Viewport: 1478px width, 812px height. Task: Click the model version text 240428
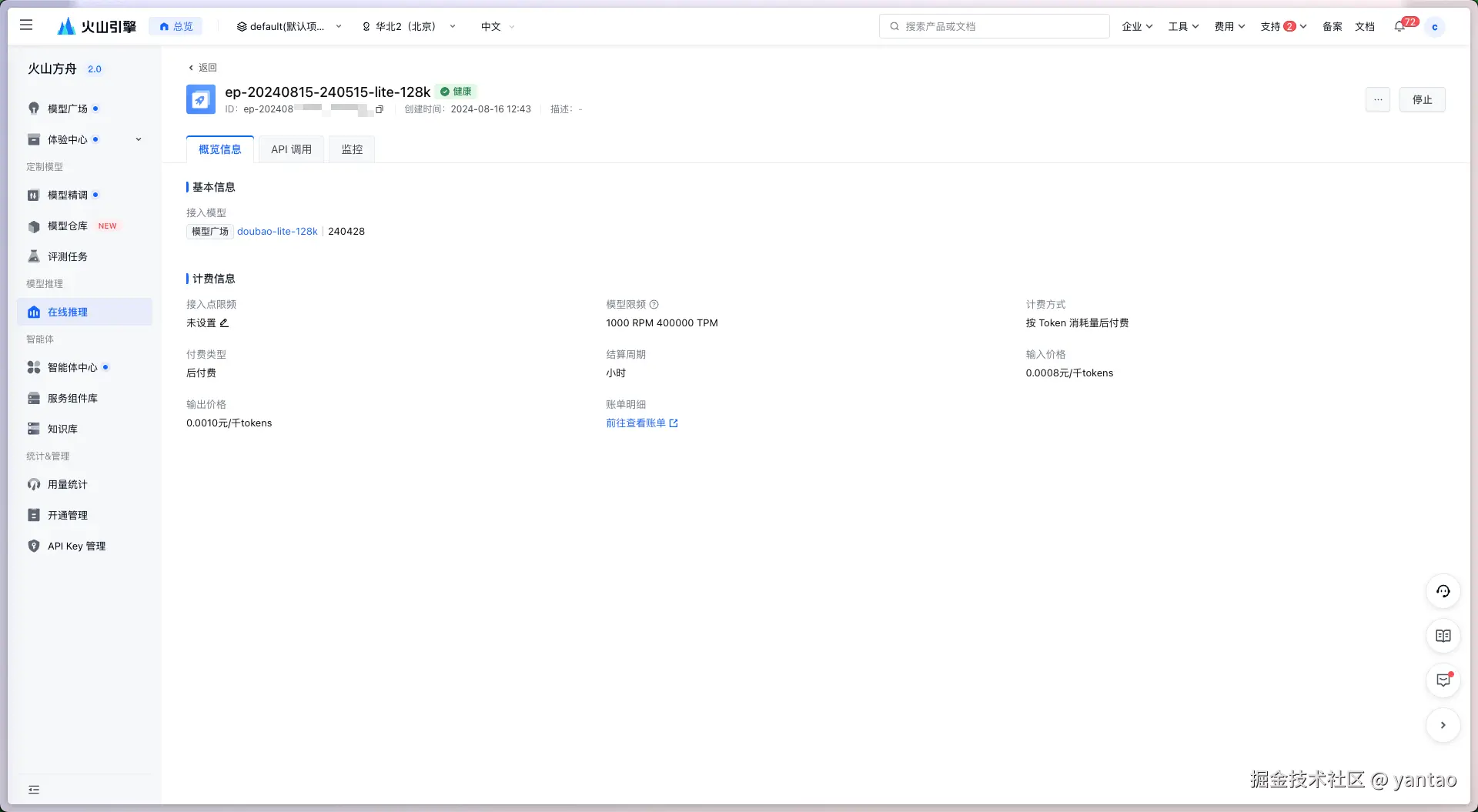click(x=346, y=232)
